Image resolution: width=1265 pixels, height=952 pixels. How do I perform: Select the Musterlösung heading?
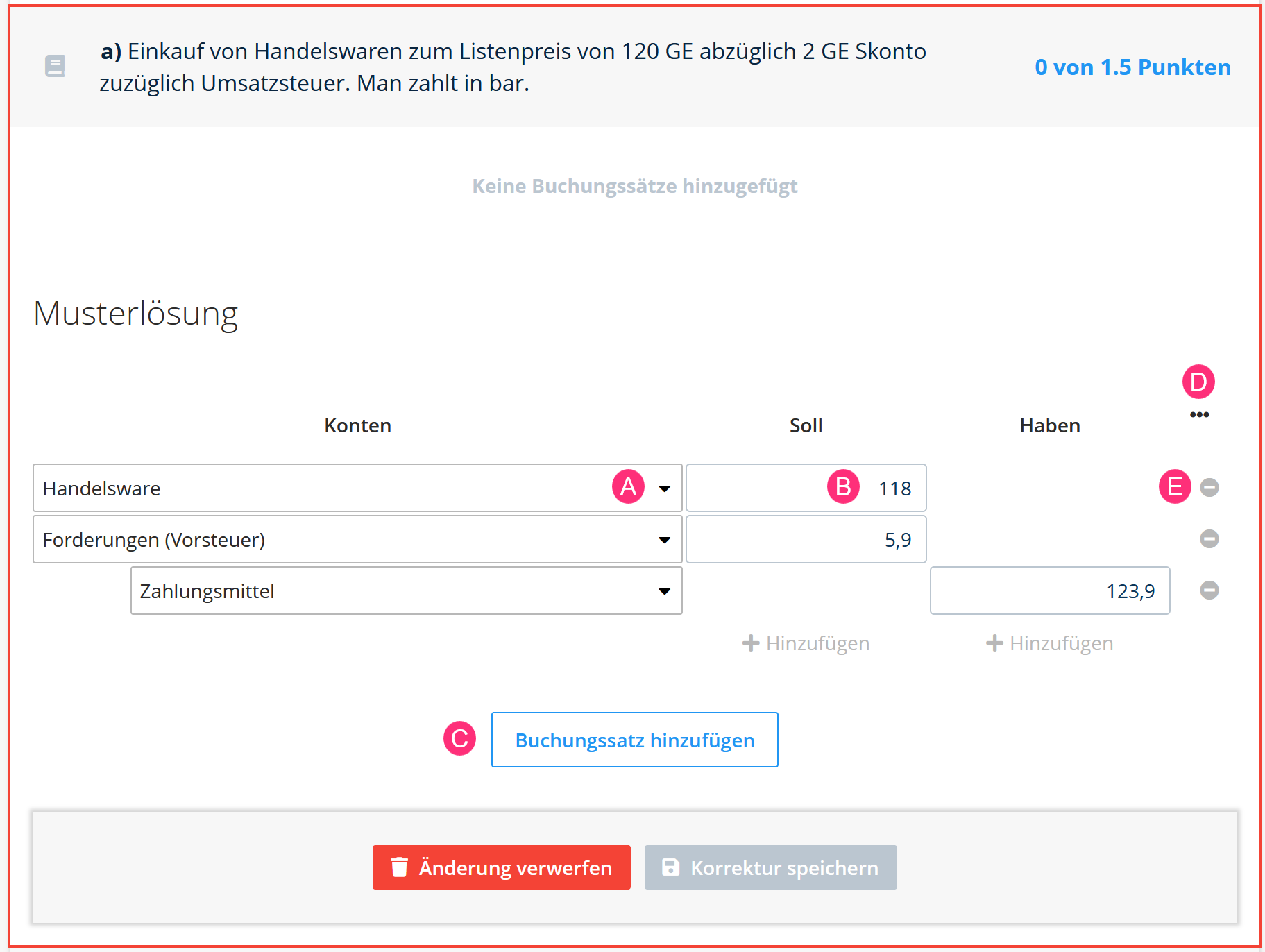pos(136,314)
